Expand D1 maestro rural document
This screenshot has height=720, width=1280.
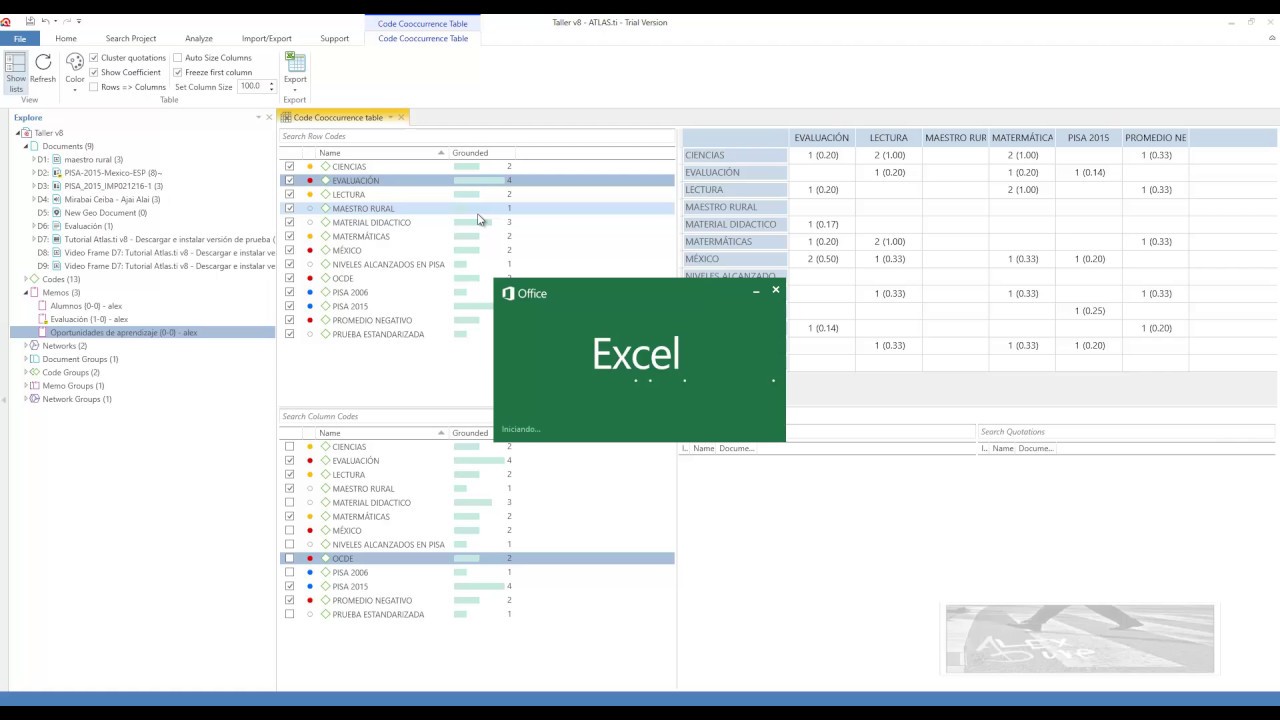[x=34, y=159]
